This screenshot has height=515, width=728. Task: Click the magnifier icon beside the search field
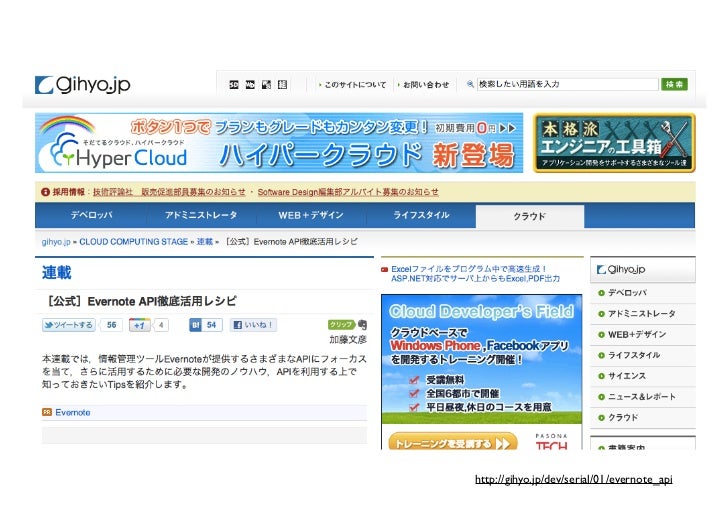(470, 84)
